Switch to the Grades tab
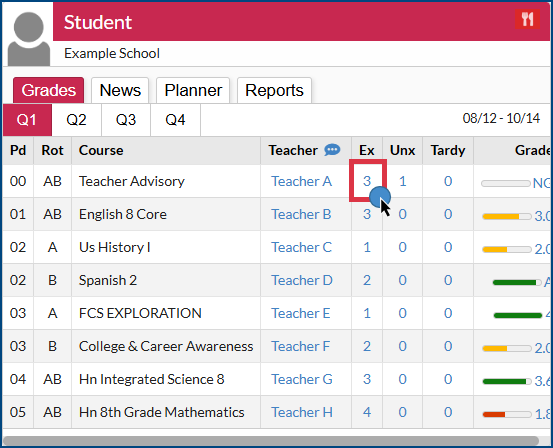This screenshot has width=553, height=448. (x=49, y=90)
